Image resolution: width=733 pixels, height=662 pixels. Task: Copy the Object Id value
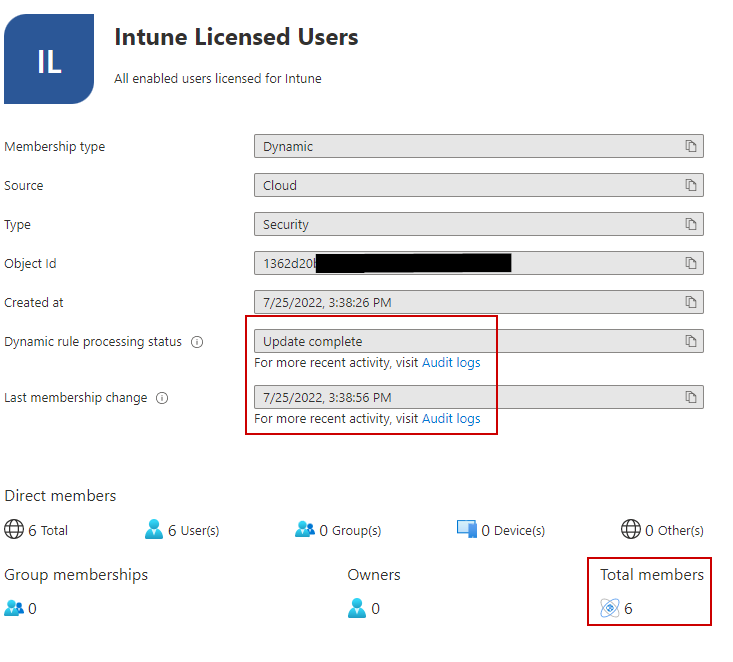point(690,263)
